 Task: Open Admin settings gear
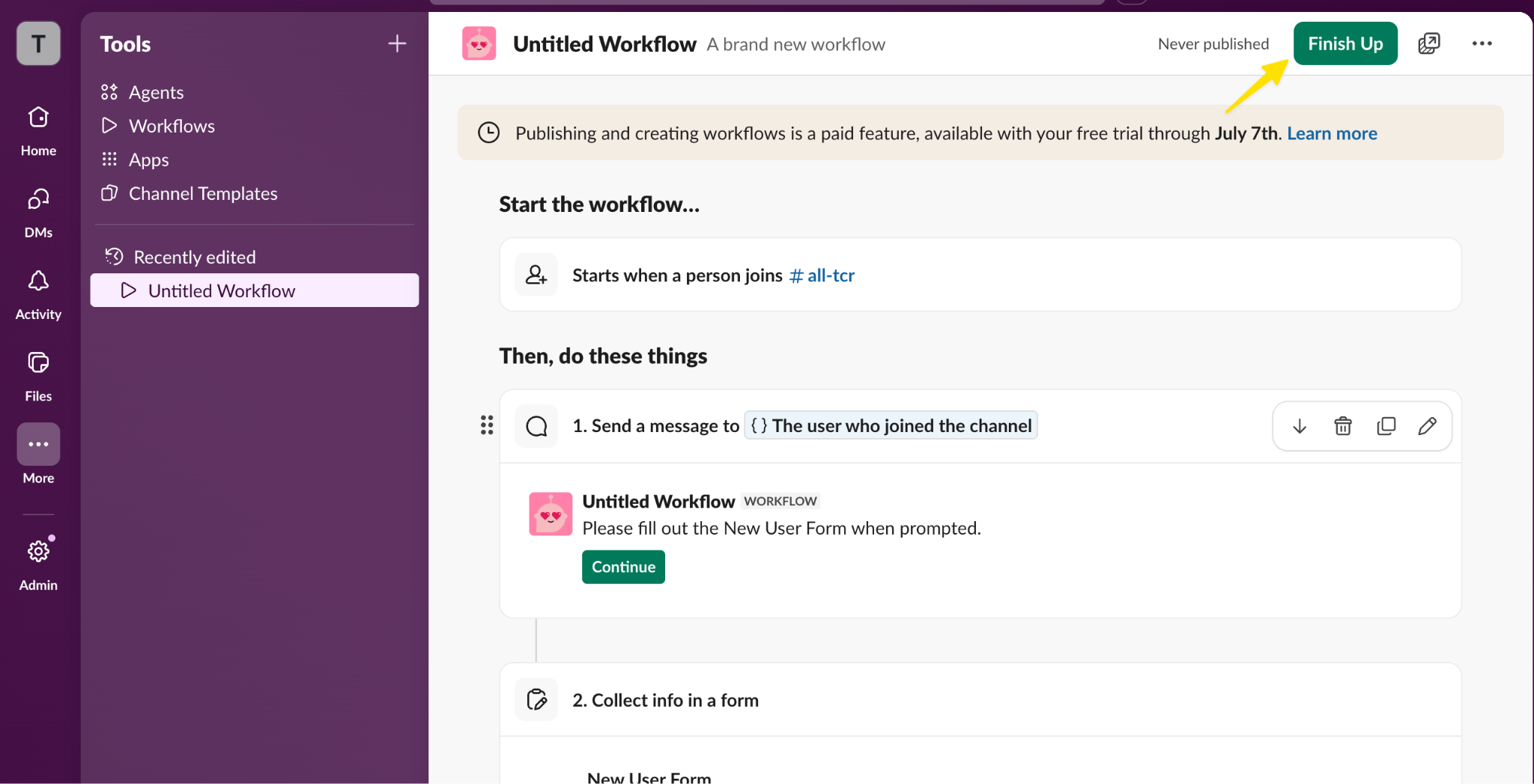click(38, 562)
